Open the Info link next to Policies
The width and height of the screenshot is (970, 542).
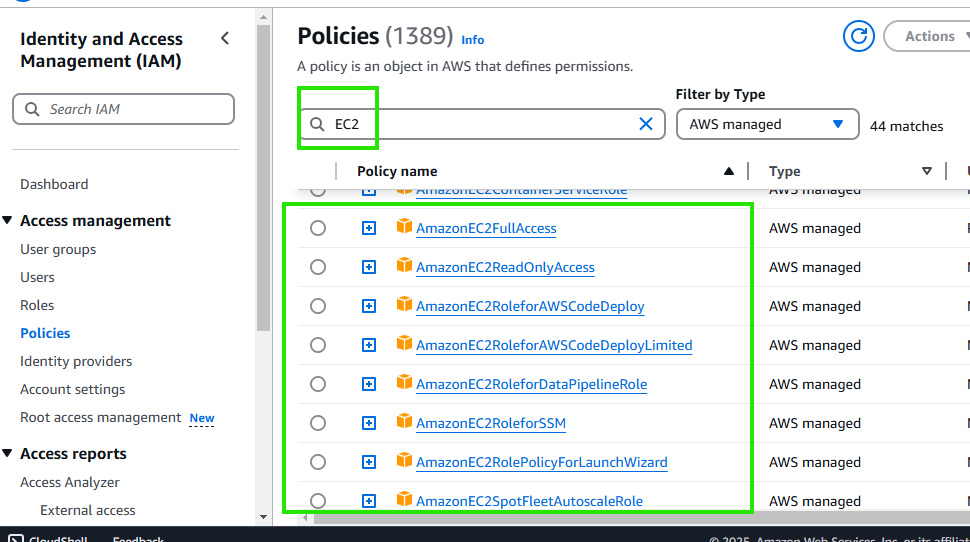coord(473,40)
